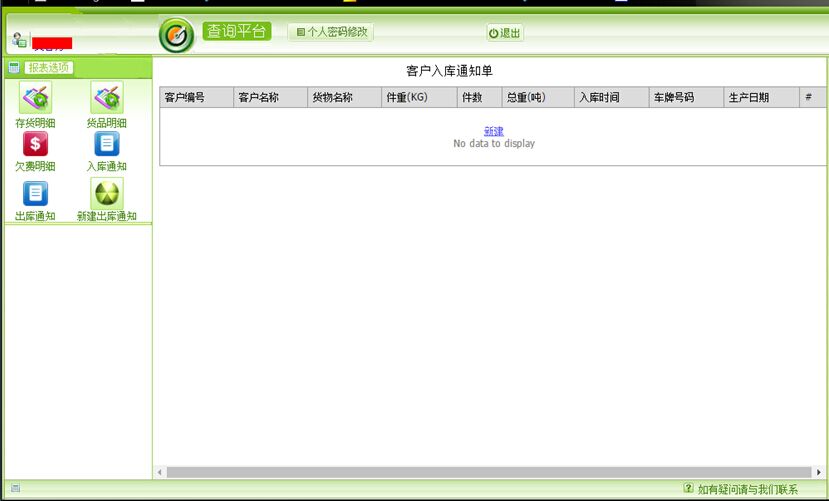Sort by 客户编号 column header
Viewport: 829px width, 501px height.
[185, 98]
